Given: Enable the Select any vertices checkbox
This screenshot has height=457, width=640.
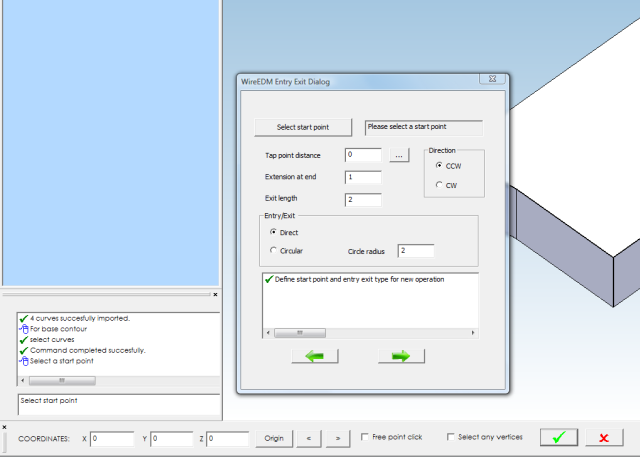Looking at the screenshot, I should 451,437.
